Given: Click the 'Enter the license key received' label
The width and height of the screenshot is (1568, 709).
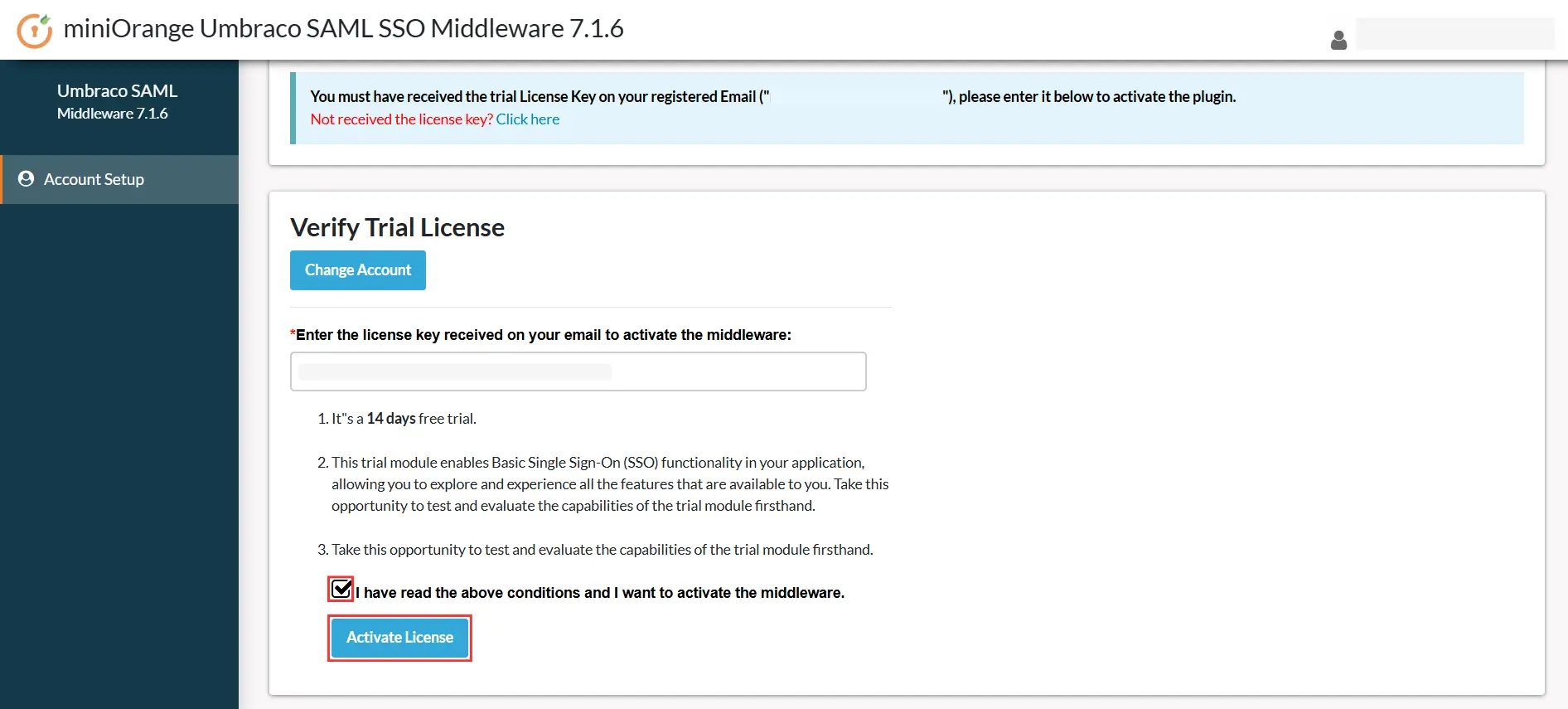Looking at the screenshot, I should [x=540, y=335].
